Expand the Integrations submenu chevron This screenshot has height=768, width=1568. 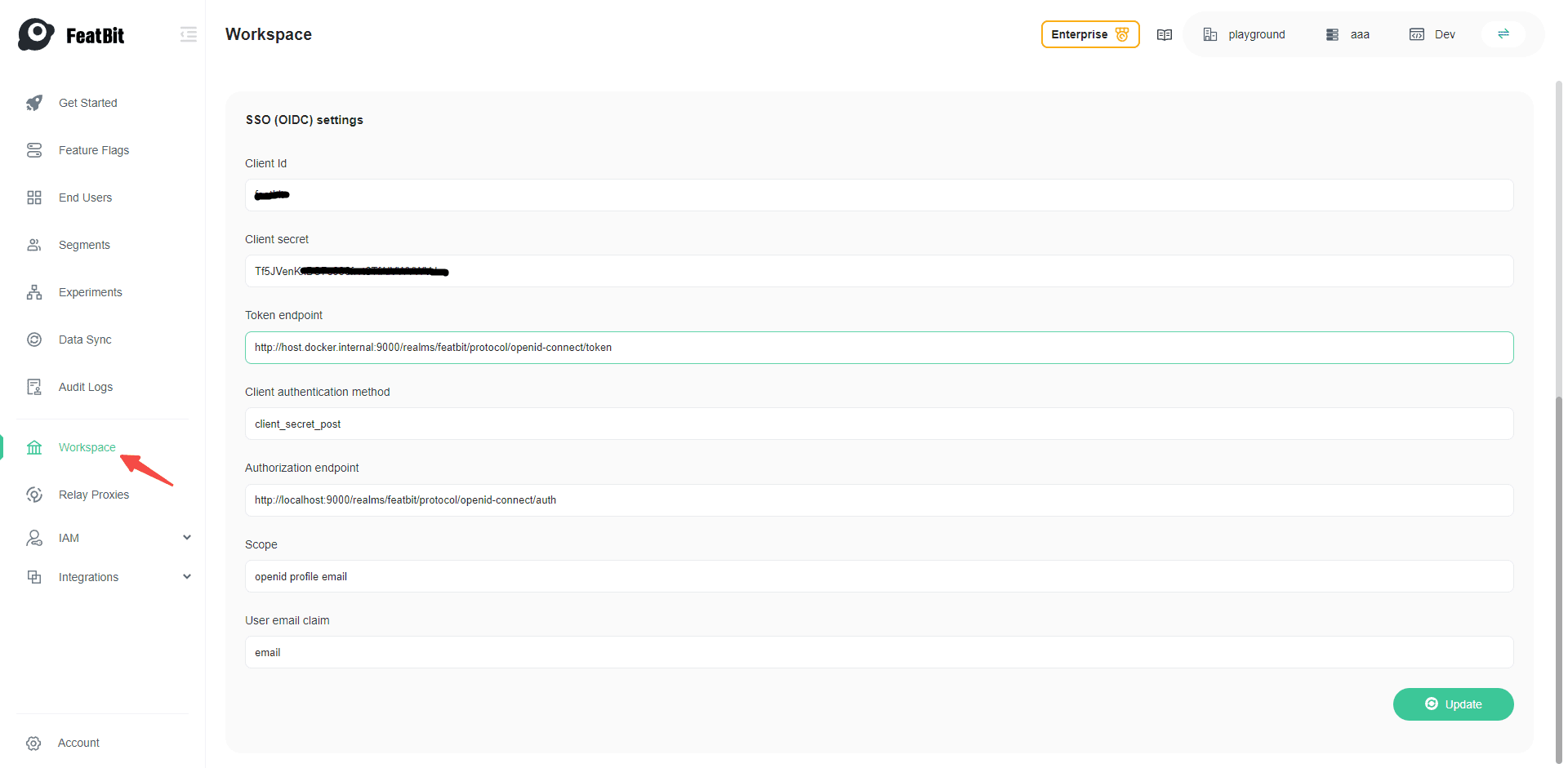187,577
